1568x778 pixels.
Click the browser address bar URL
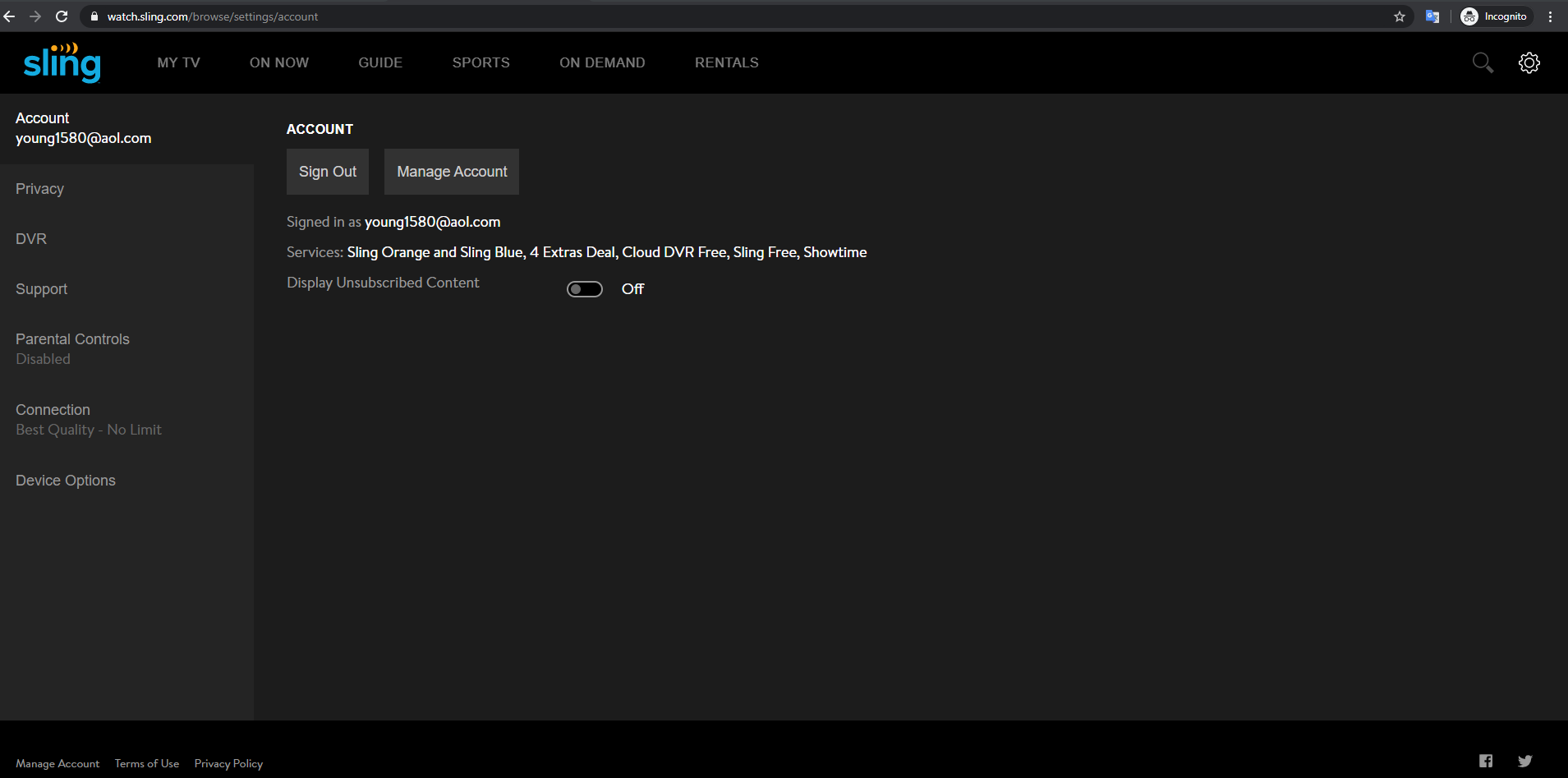point(213,16)
